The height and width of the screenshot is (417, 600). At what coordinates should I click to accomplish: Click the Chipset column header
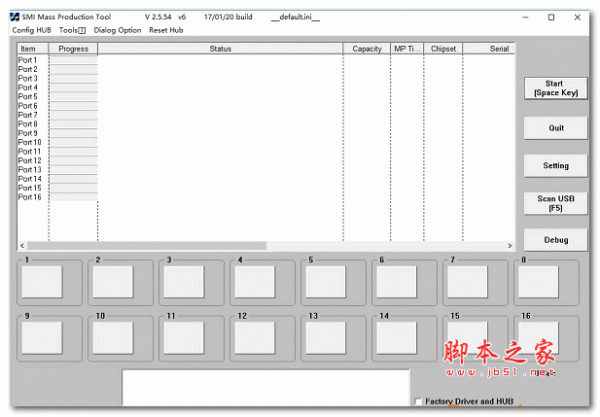443,49
